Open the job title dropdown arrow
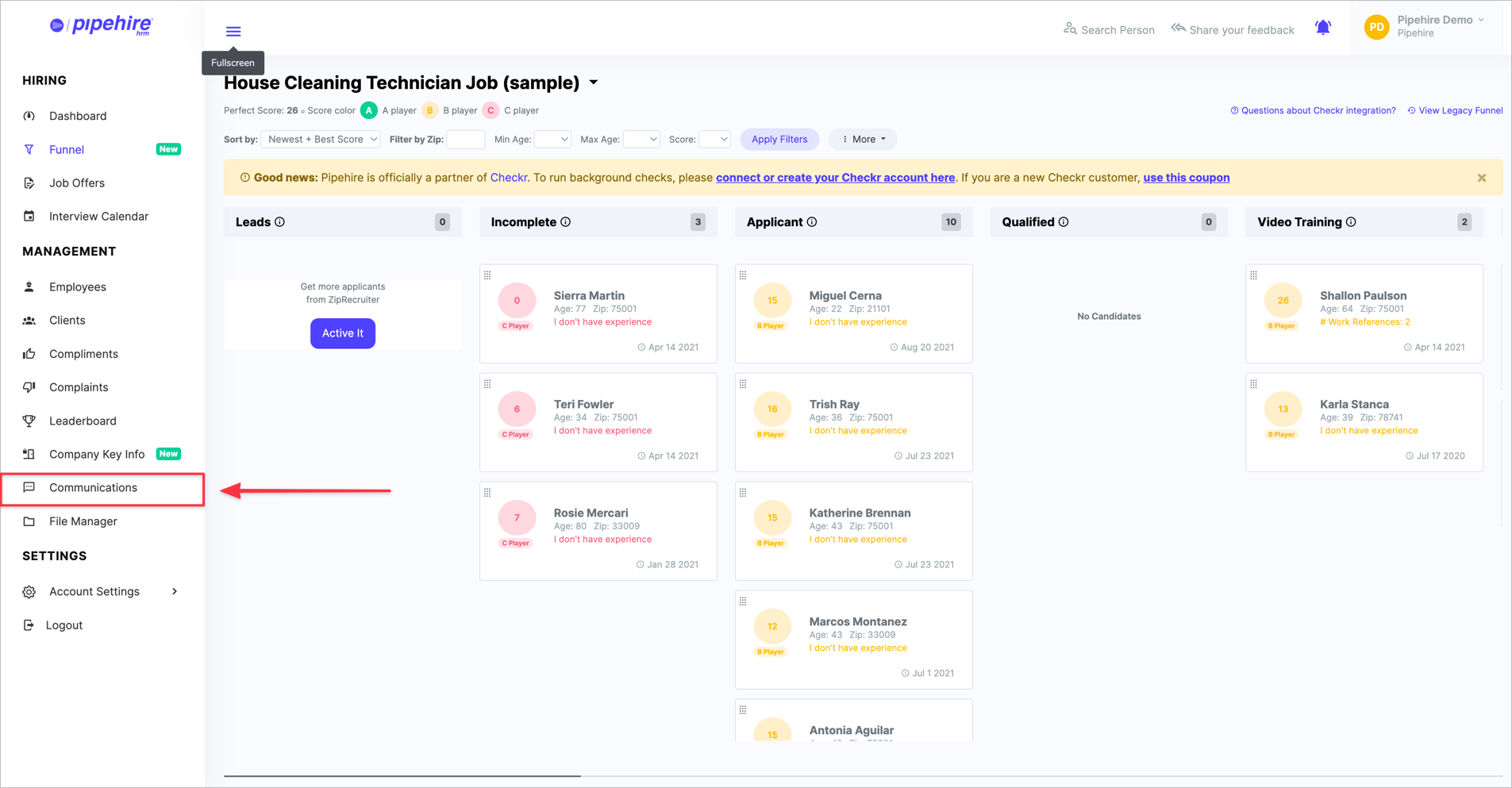 tap(594, 83)
